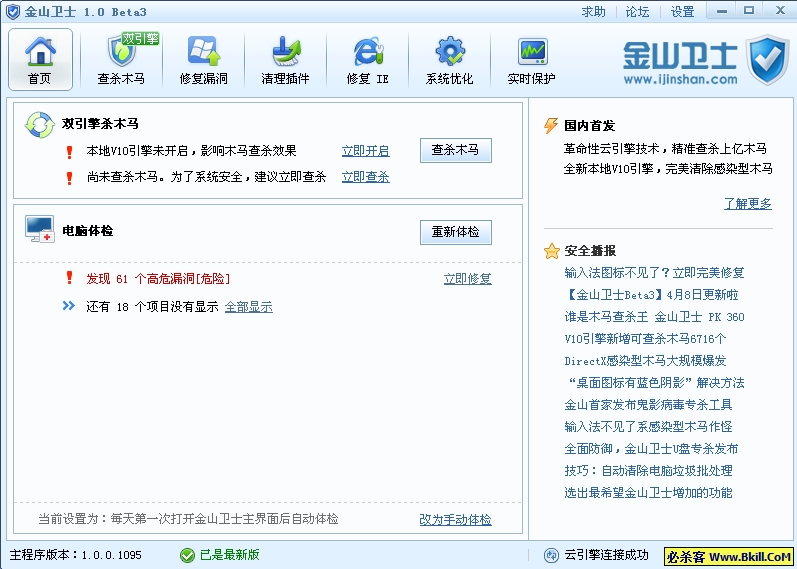Viewport: 797px width, 569px height.
Task: Open news item 输入法图标不见了
Action: (x=654, y=272)
